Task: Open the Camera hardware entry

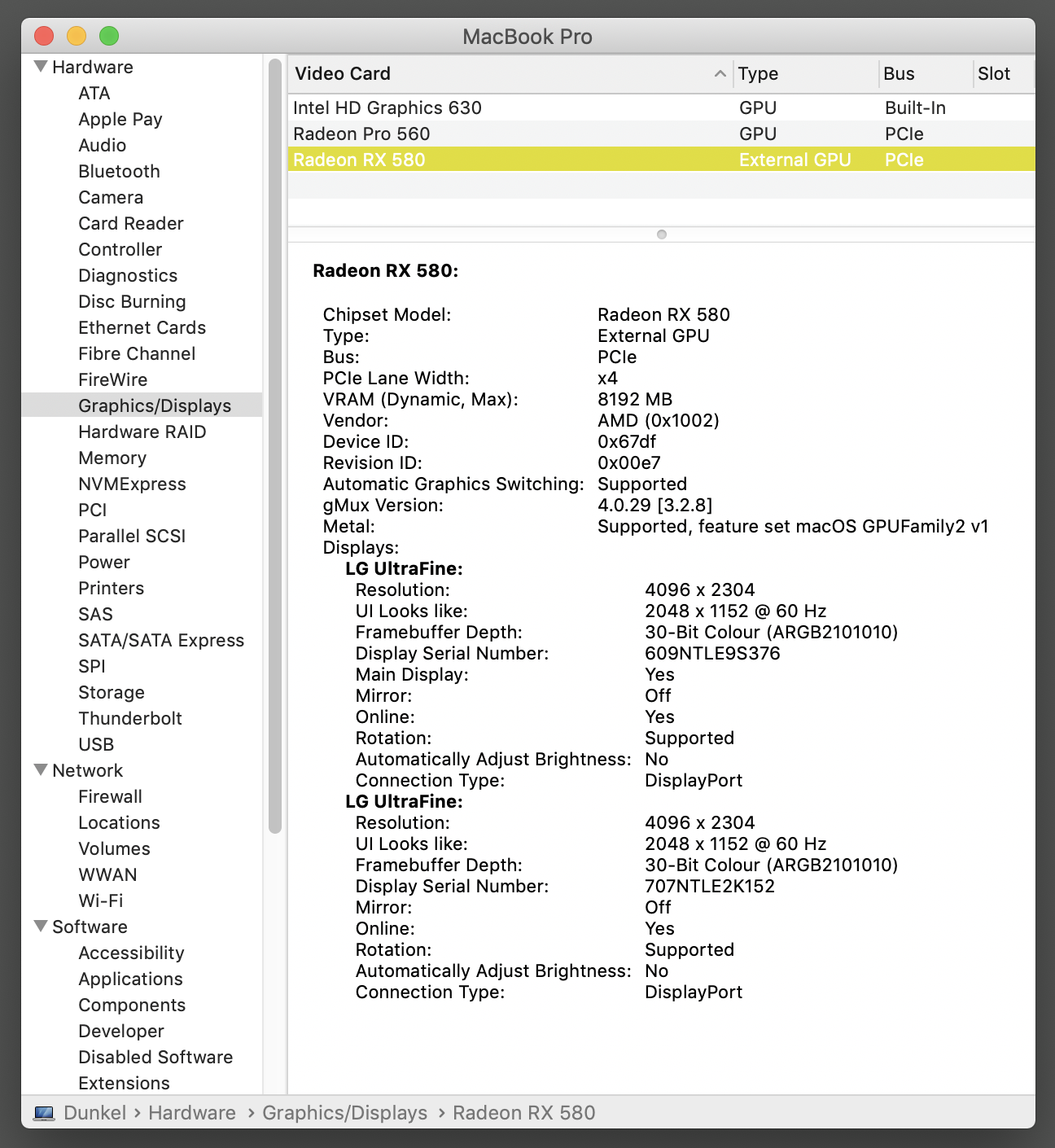Action: point(111,197)
